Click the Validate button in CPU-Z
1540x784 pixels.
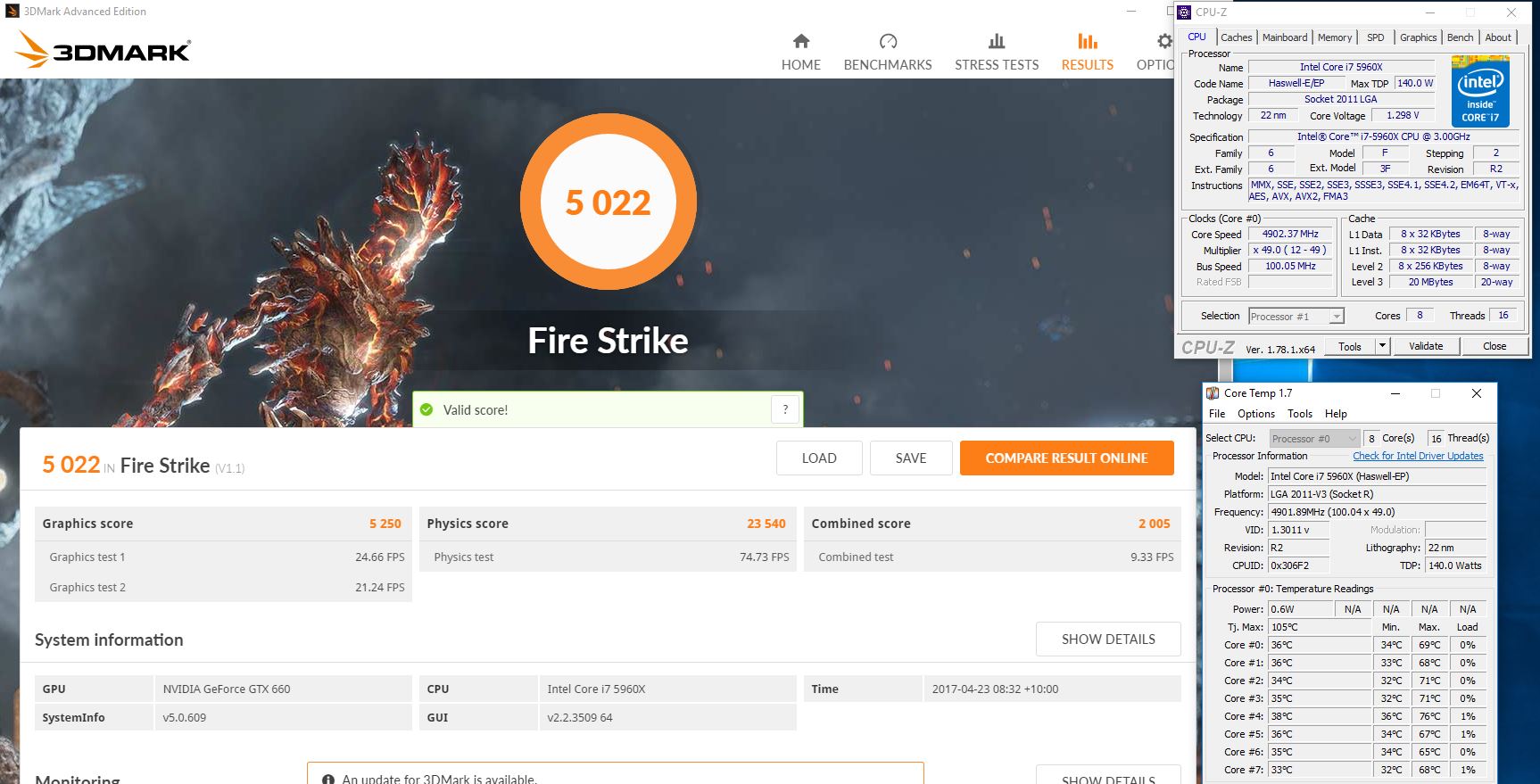point(1425,346)
